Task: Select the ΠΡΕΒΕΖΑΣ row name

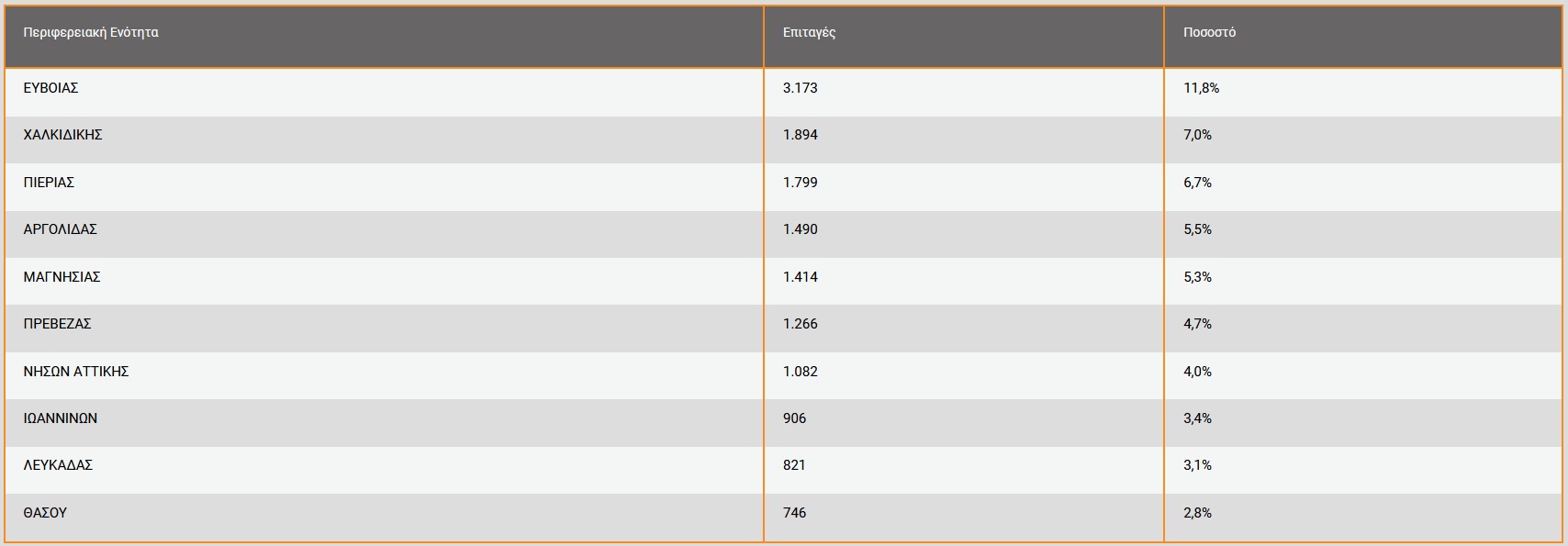Action: 57,324
